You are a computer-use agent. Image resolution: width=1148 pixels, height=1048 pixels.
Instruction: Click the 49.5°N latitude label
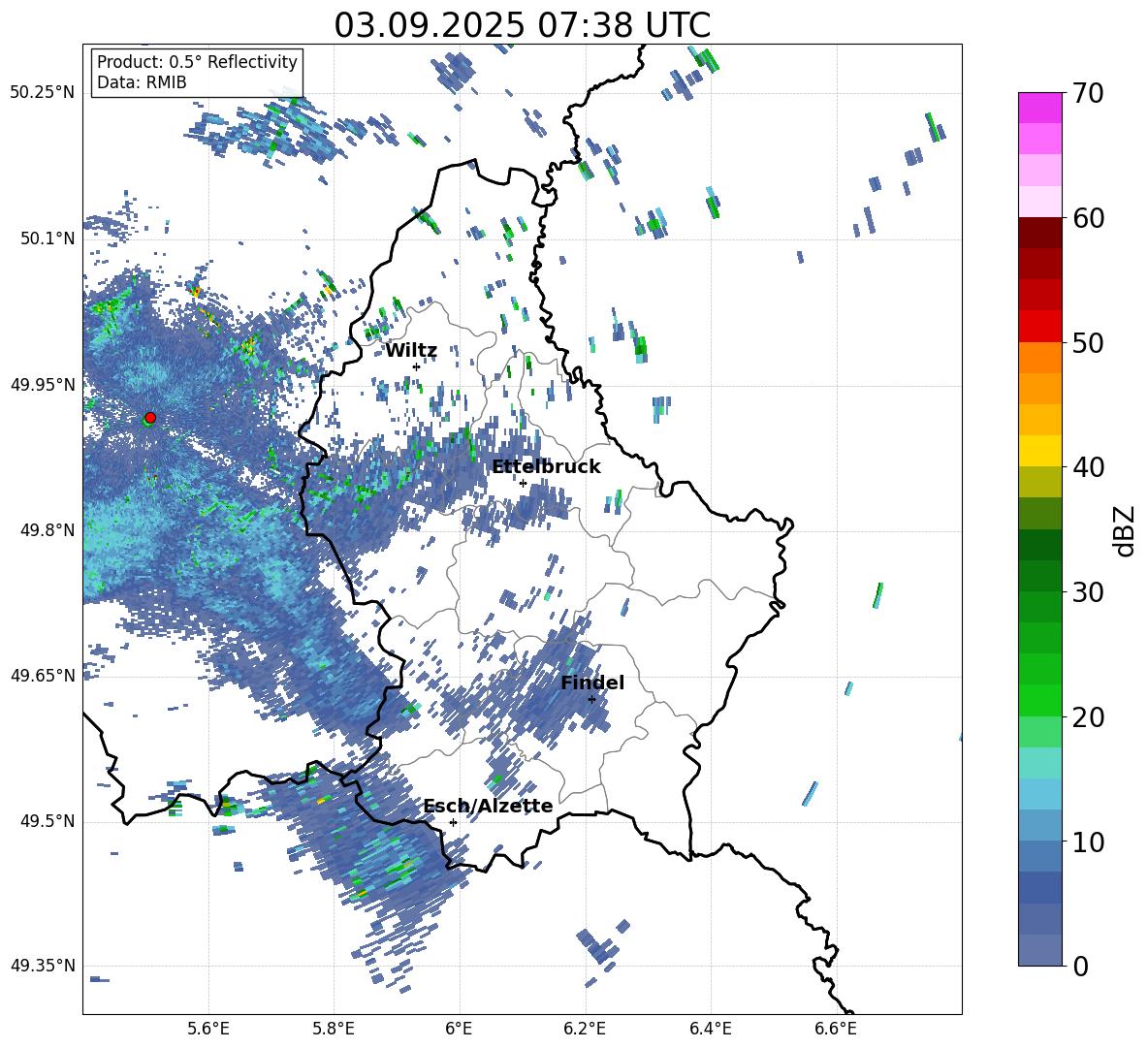tap(48, 821)
